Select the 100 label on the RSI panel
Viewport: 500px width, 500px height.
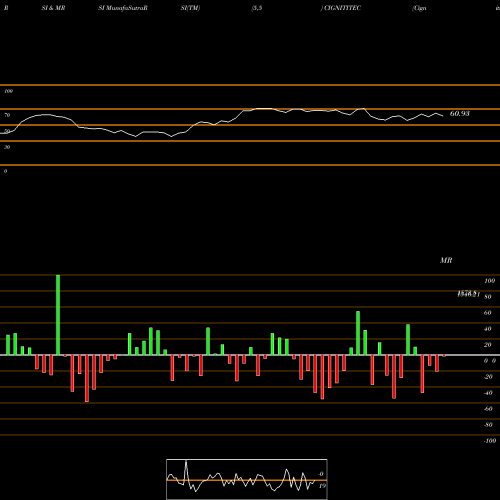(8, 91)
